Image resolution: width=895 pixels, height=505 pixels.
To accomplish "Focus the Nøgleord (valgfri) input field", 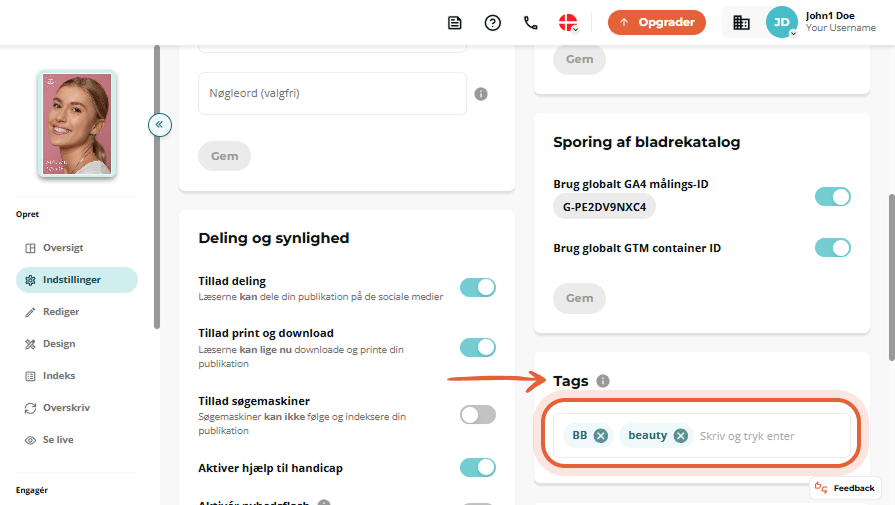I will coord(332,93).
